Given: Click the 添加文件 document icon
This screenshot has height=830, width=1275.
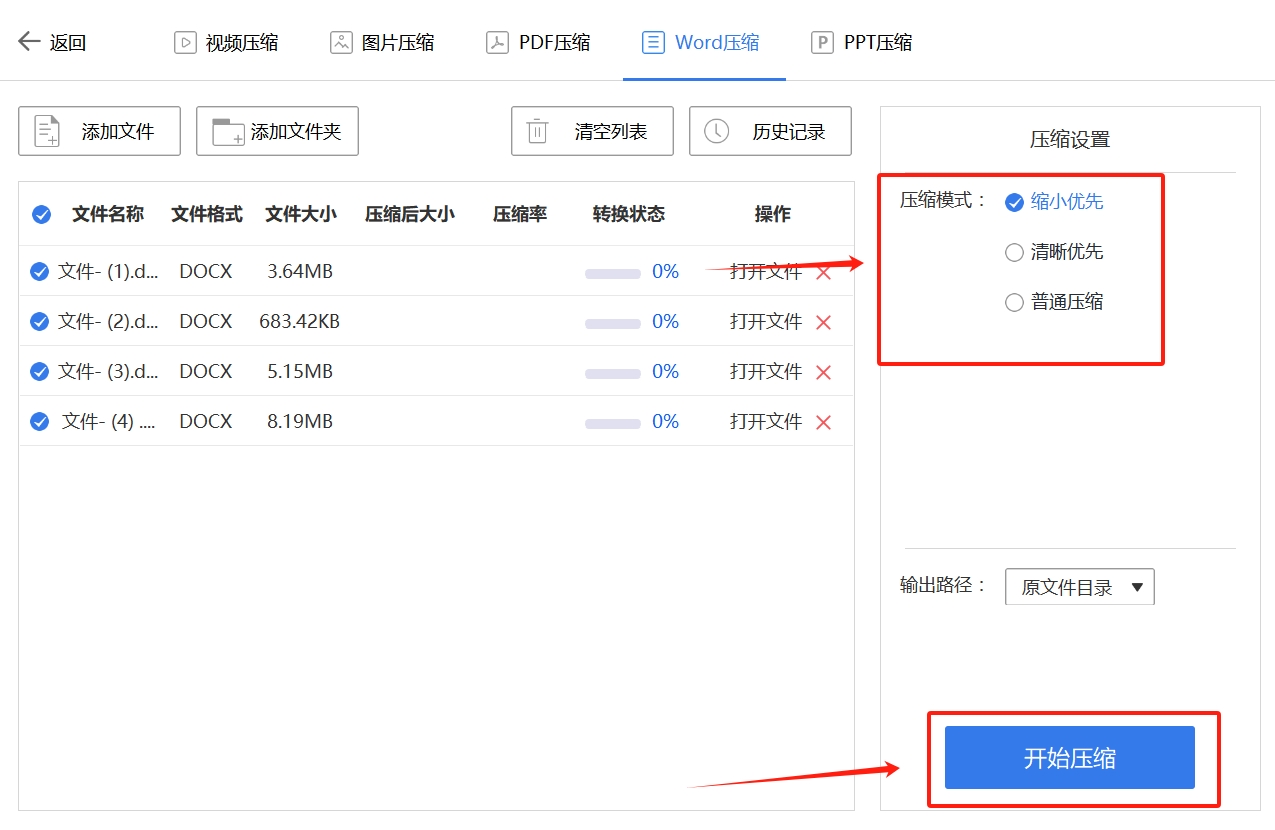Looking at the screenshot, I should 47,131.
